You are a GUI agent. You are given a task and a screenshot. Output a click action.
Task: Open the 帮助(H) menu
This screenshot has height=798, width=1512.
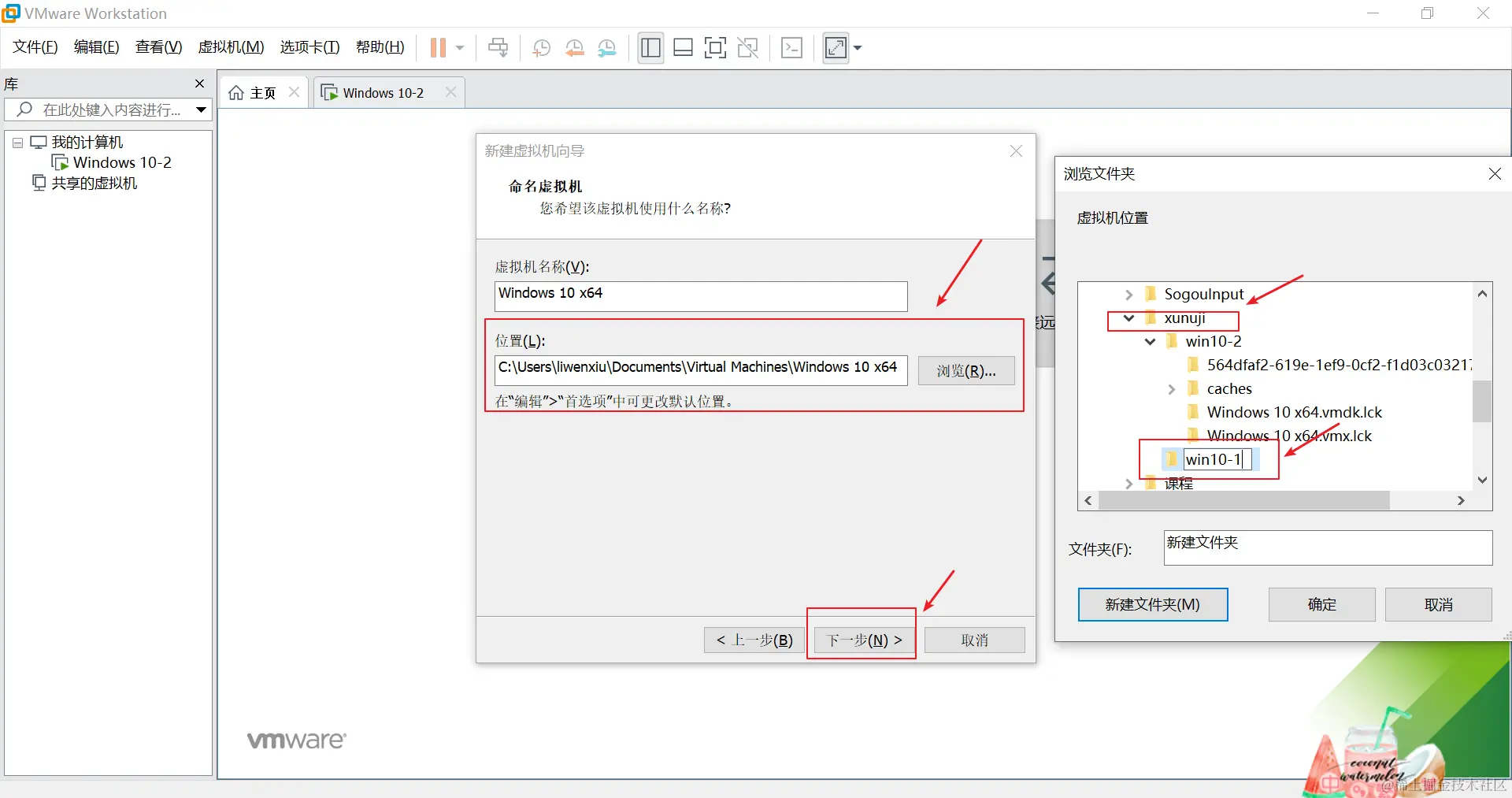coord(380,47)
